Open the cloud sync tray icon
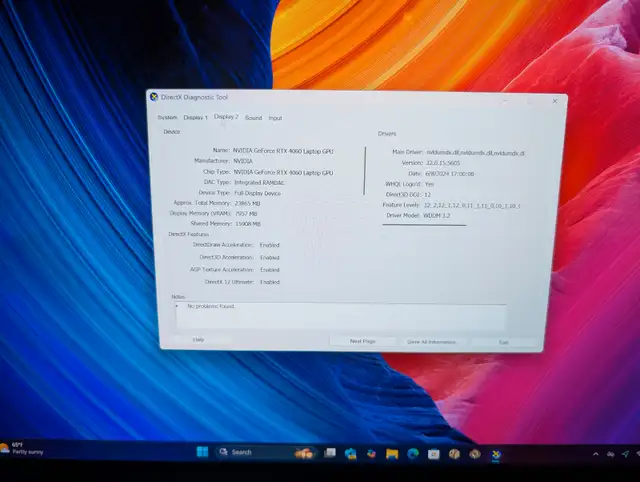 (611, 454)
